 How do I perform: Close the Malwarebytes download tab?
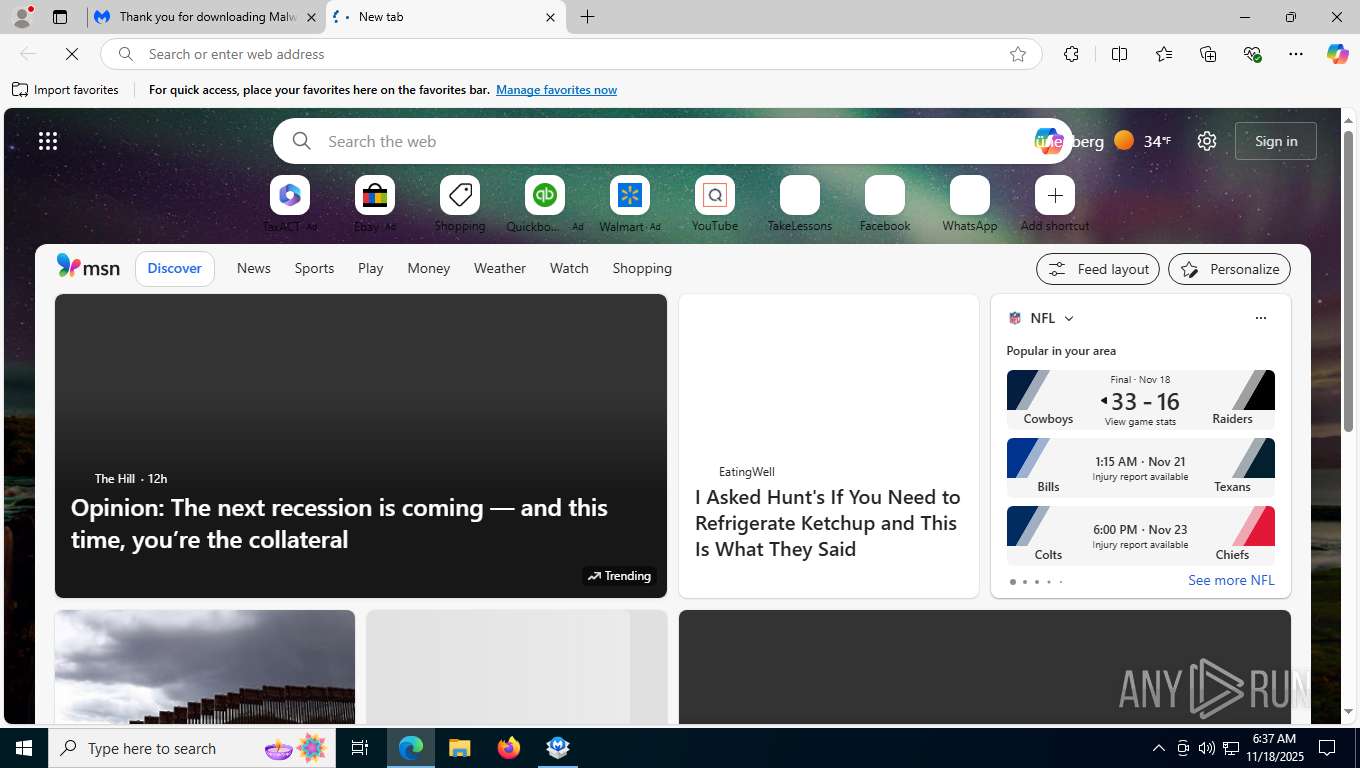(311, 17)
